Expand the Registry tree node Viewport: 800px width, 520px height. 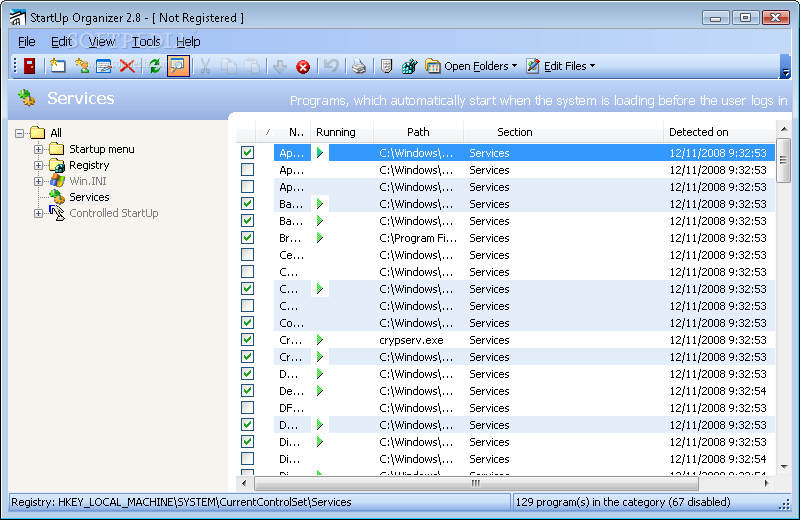pyautogui.click(x=38, y=165)
